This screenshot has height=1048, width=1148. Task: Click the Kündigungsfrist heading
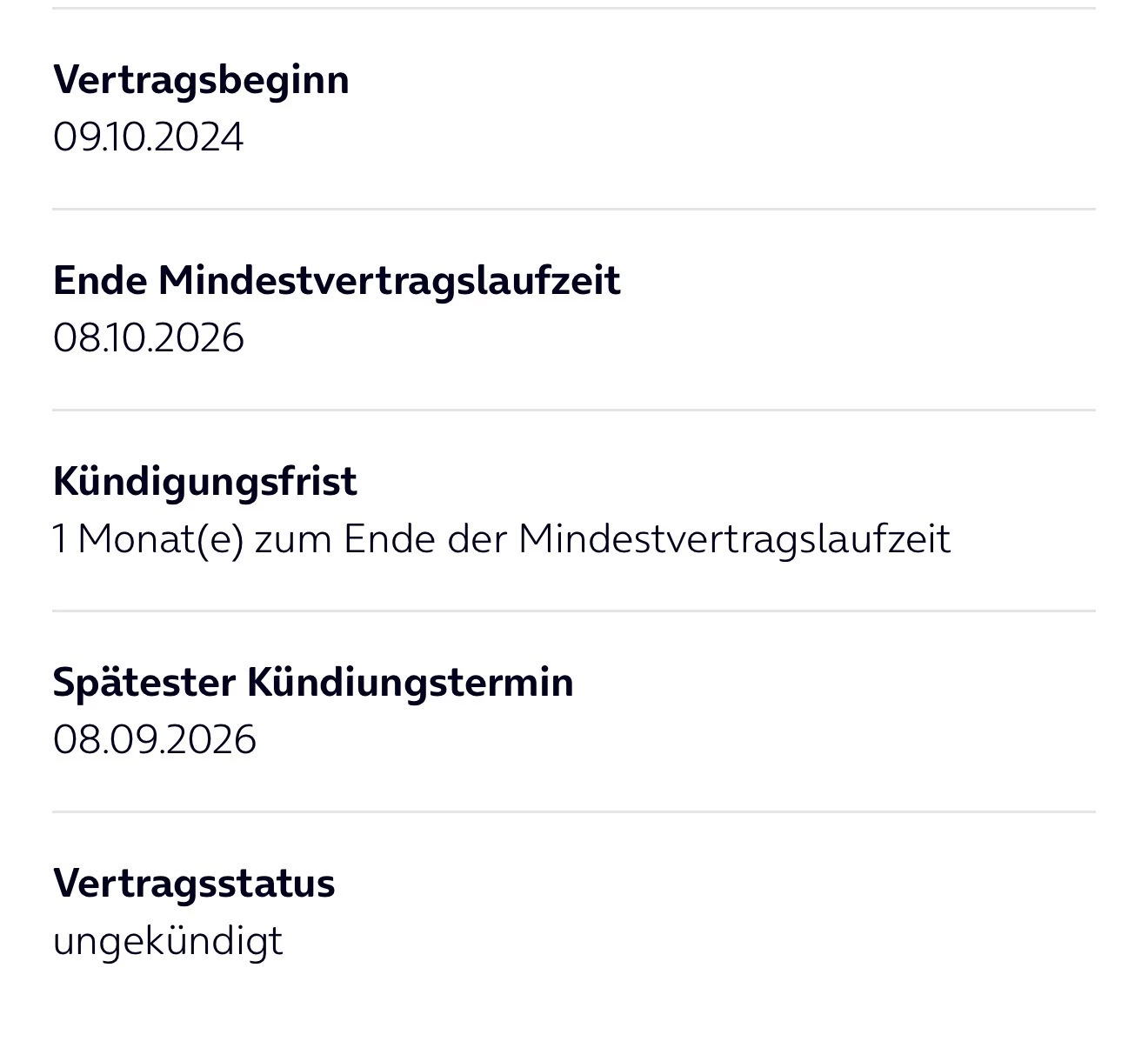pyautogui.click(x=204, y=481)
